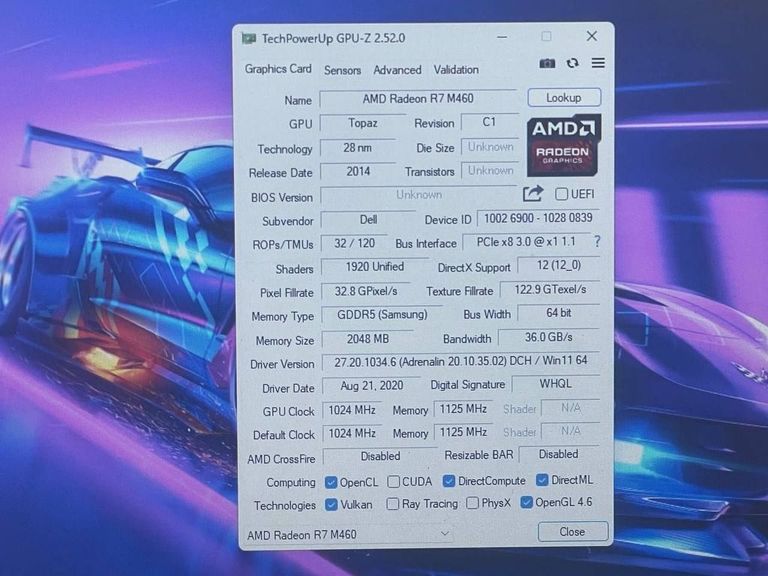Click the Resizable BAR Disabled field
The height and width of the screenshot is (576, 768).
click(559, 454)
